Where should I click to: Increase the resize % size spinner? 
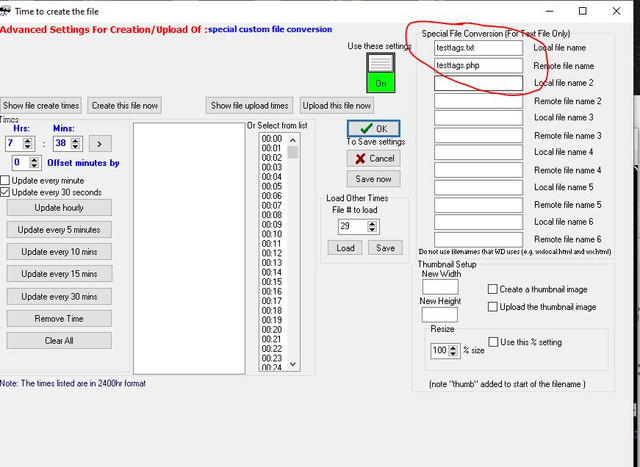(453, 347)
